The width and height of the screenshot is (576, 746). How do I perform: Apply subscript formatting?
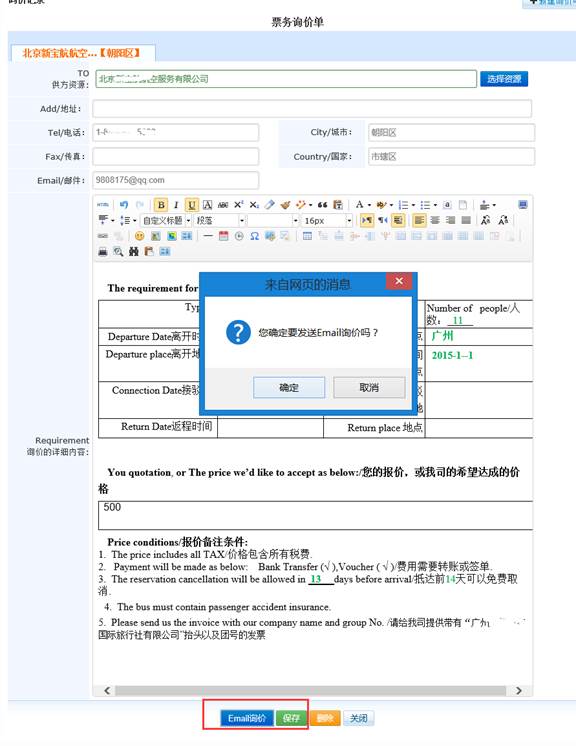click(x=254, y=205)
